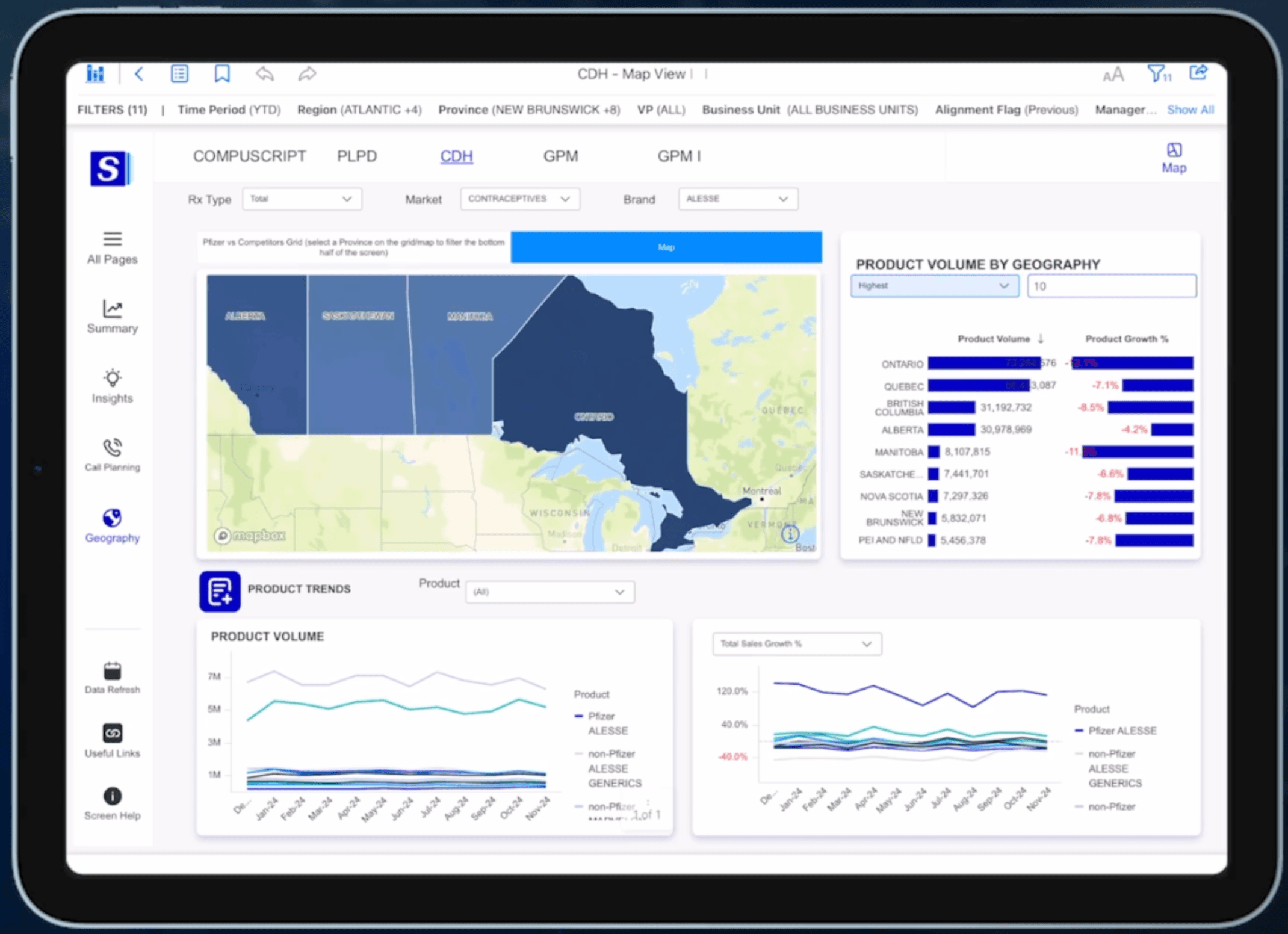The width and height of the screenshot is (1288, 934).
Task: Open the Highest ranking dropdown
Action: click(935, 286)
